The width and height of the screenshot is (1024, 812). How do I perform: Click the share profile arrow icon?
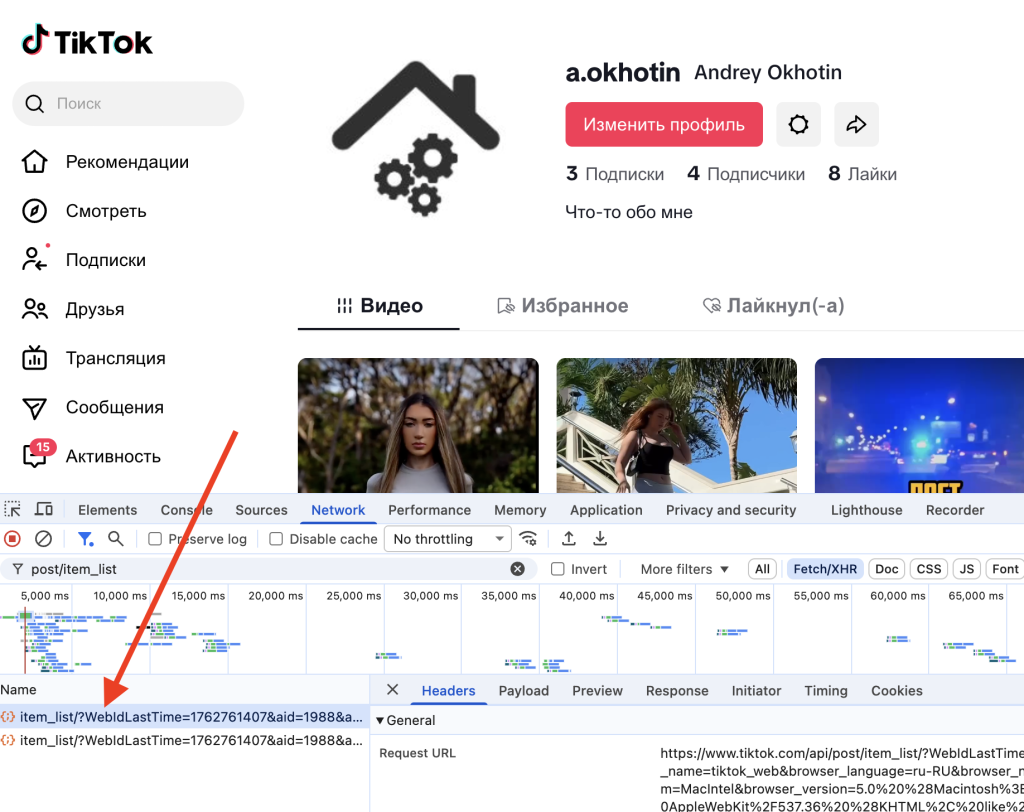tap(856, 125)
